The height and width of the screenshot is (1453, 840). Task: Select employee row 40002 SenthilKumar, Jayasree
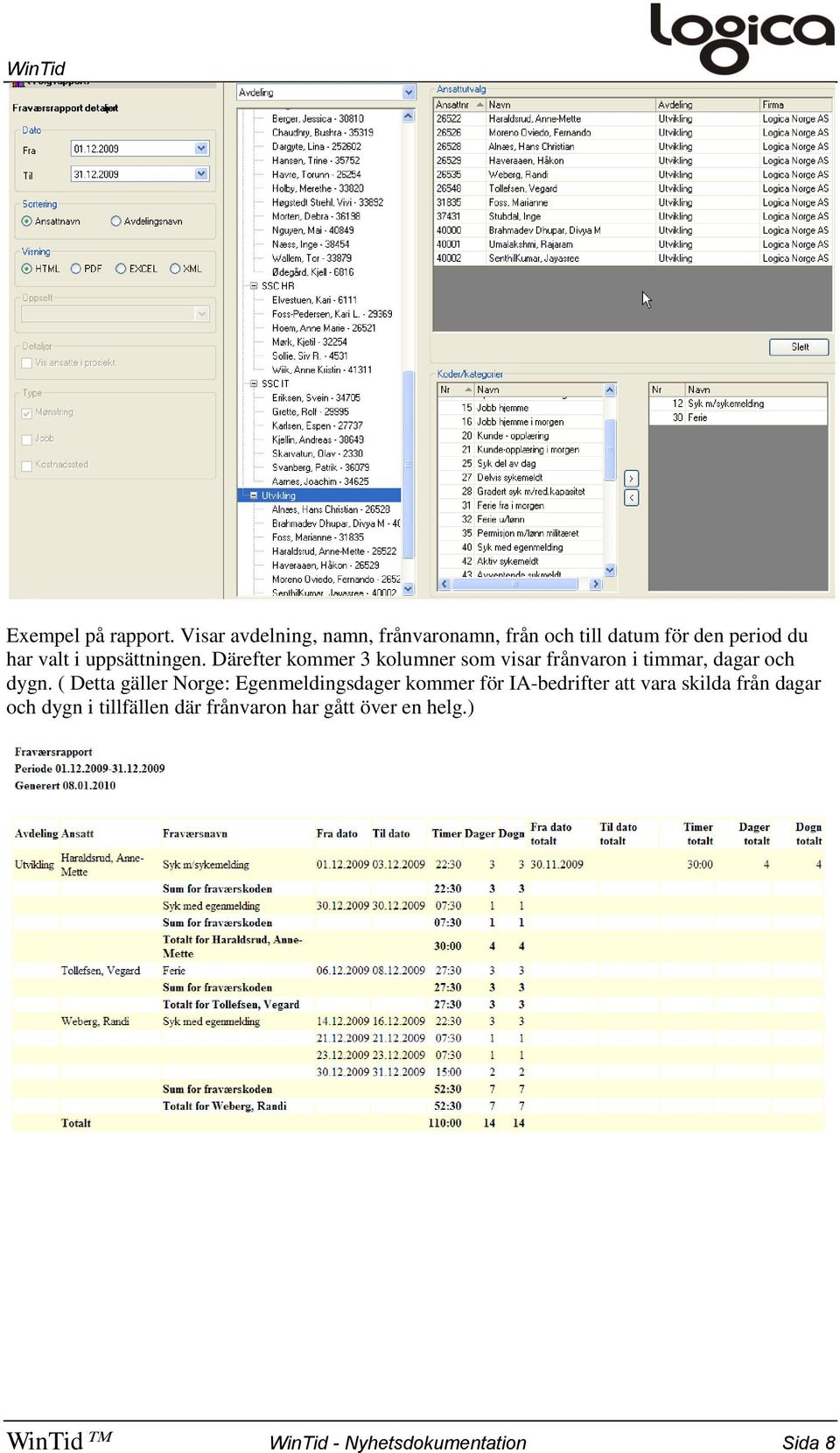click(632, 259)
